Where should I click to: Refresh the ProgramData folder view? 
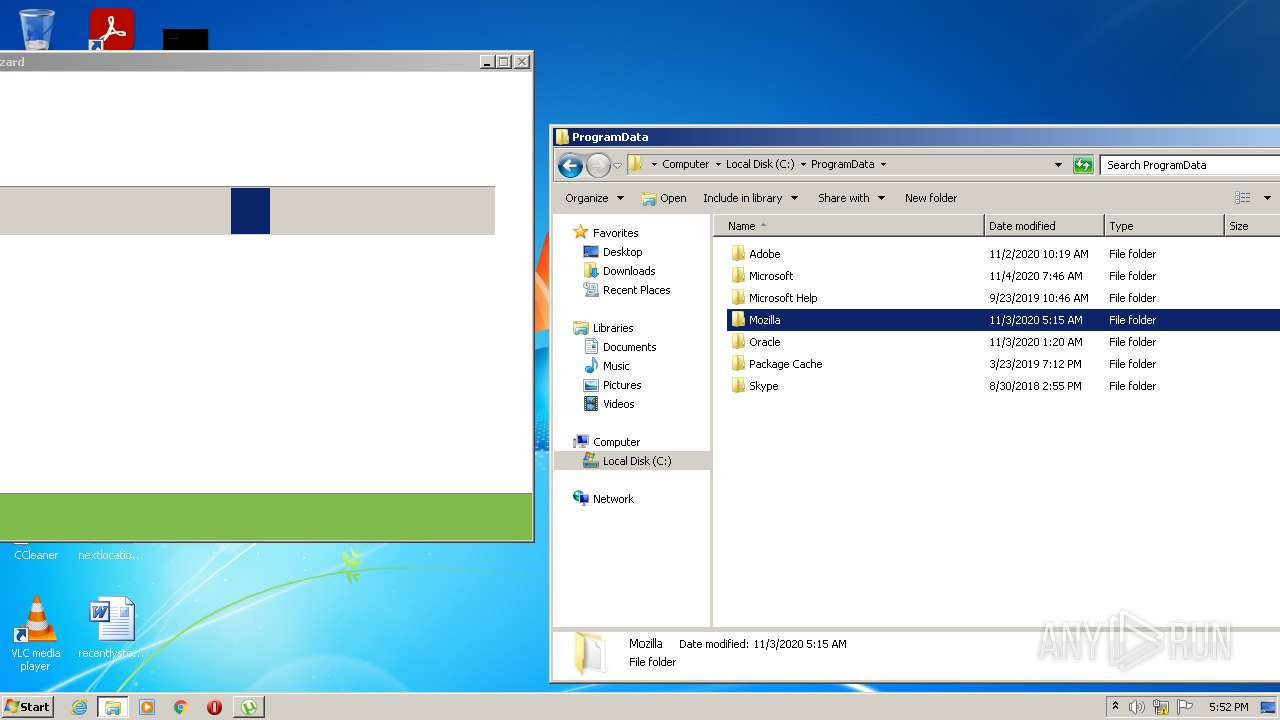(1083, 165)
